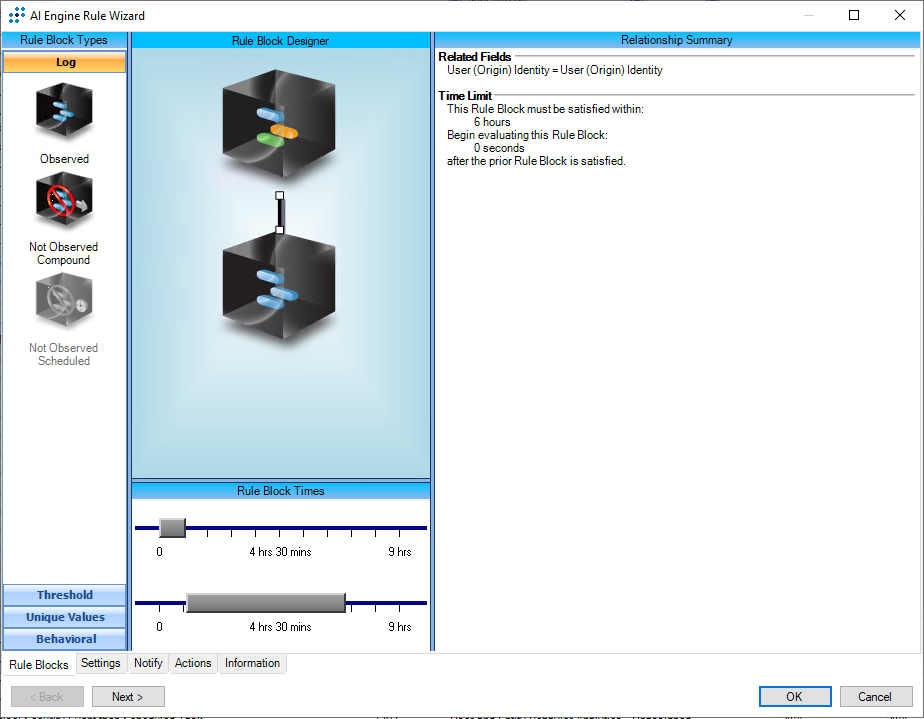
Task: Expand the Threshold rule block section
Action: [65, 595]
